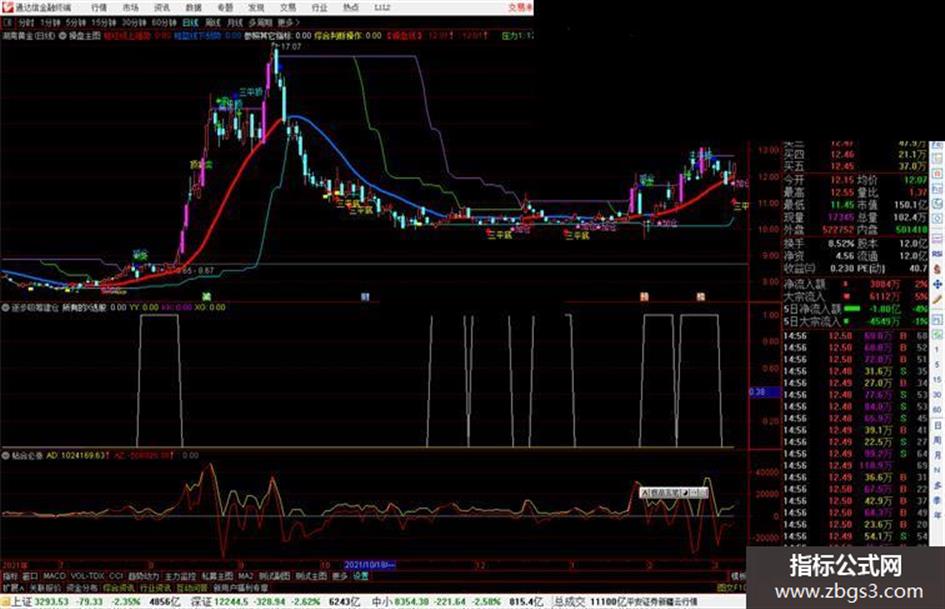This screenshot has height=609, width=945.
Task: Select the 周线 weekly period tab
Action: (213, 22)
